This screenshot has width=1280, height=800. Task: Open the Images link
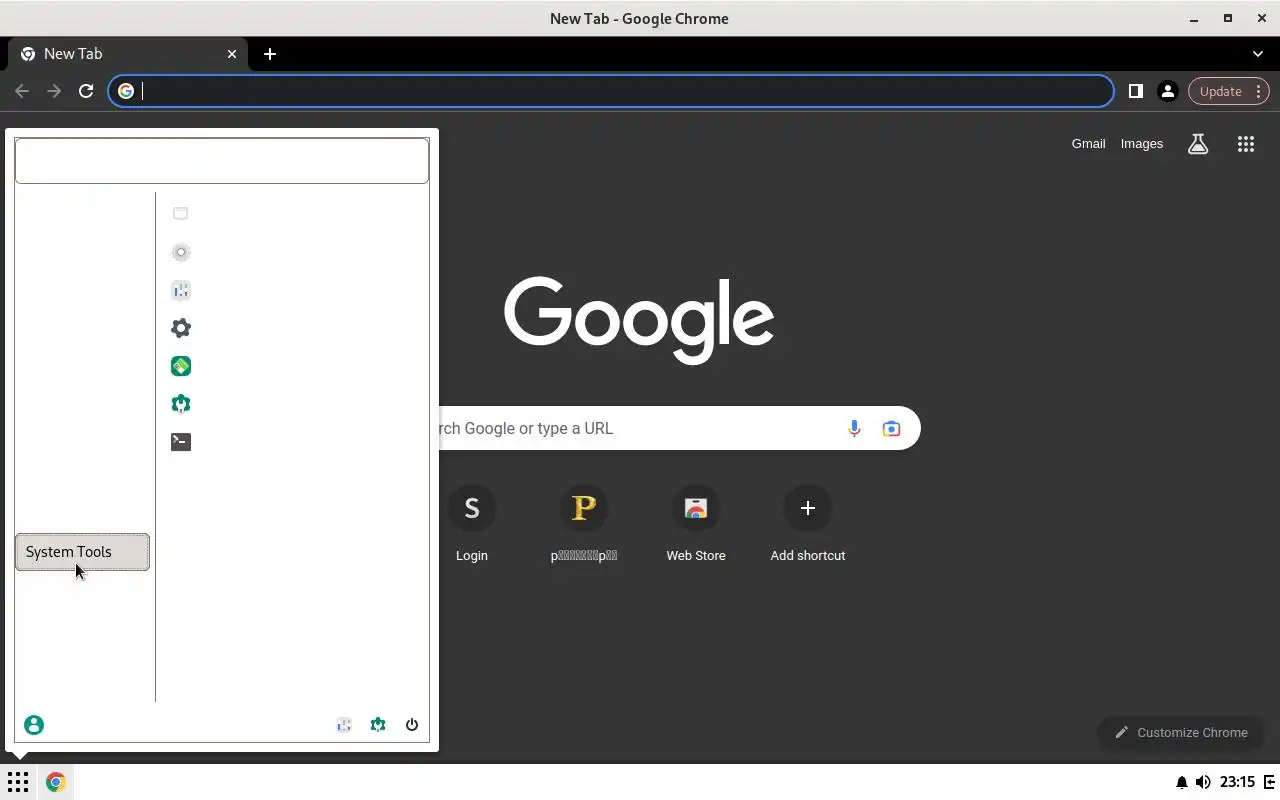point(1141,144)
